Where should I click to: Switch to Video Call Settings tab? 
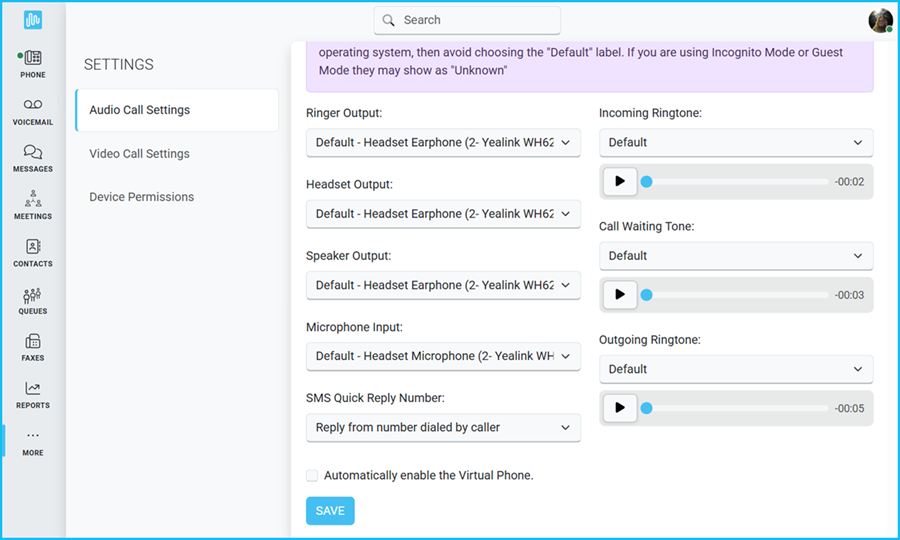point(139,154)
